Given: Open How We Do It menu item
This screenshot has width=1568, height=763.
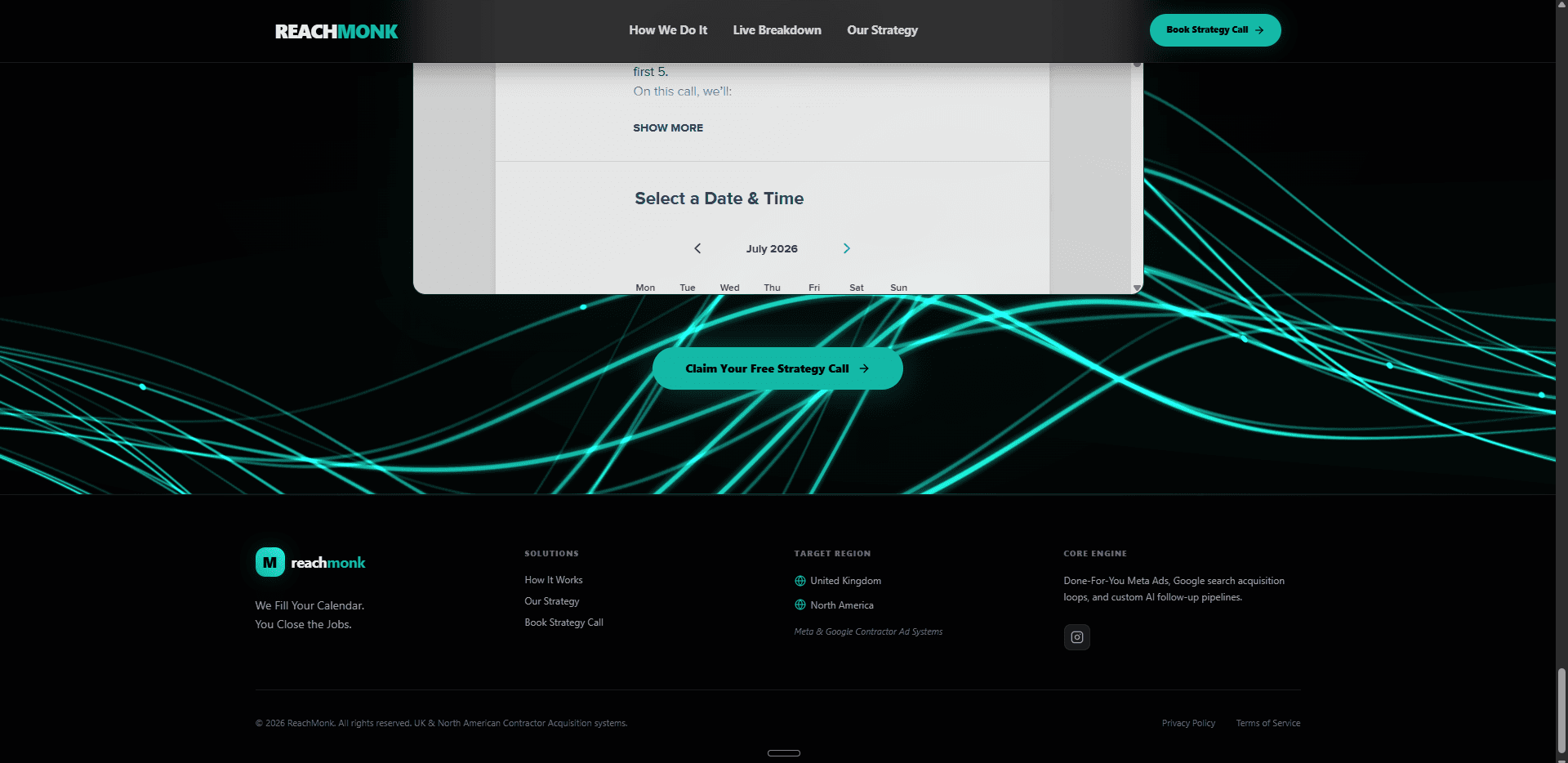Looking at the screenshot, I should click(x=668, y=30).
